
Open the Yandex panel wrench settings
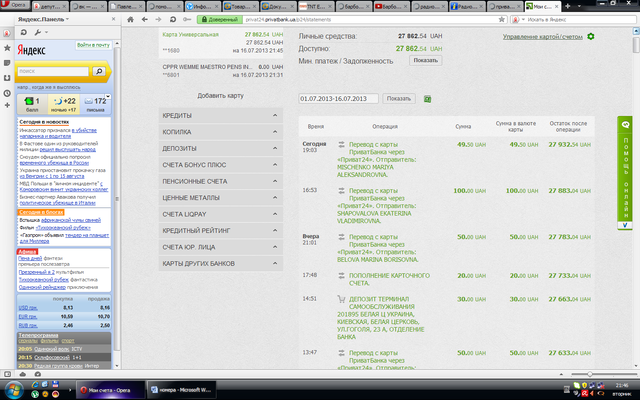point(38,32)
